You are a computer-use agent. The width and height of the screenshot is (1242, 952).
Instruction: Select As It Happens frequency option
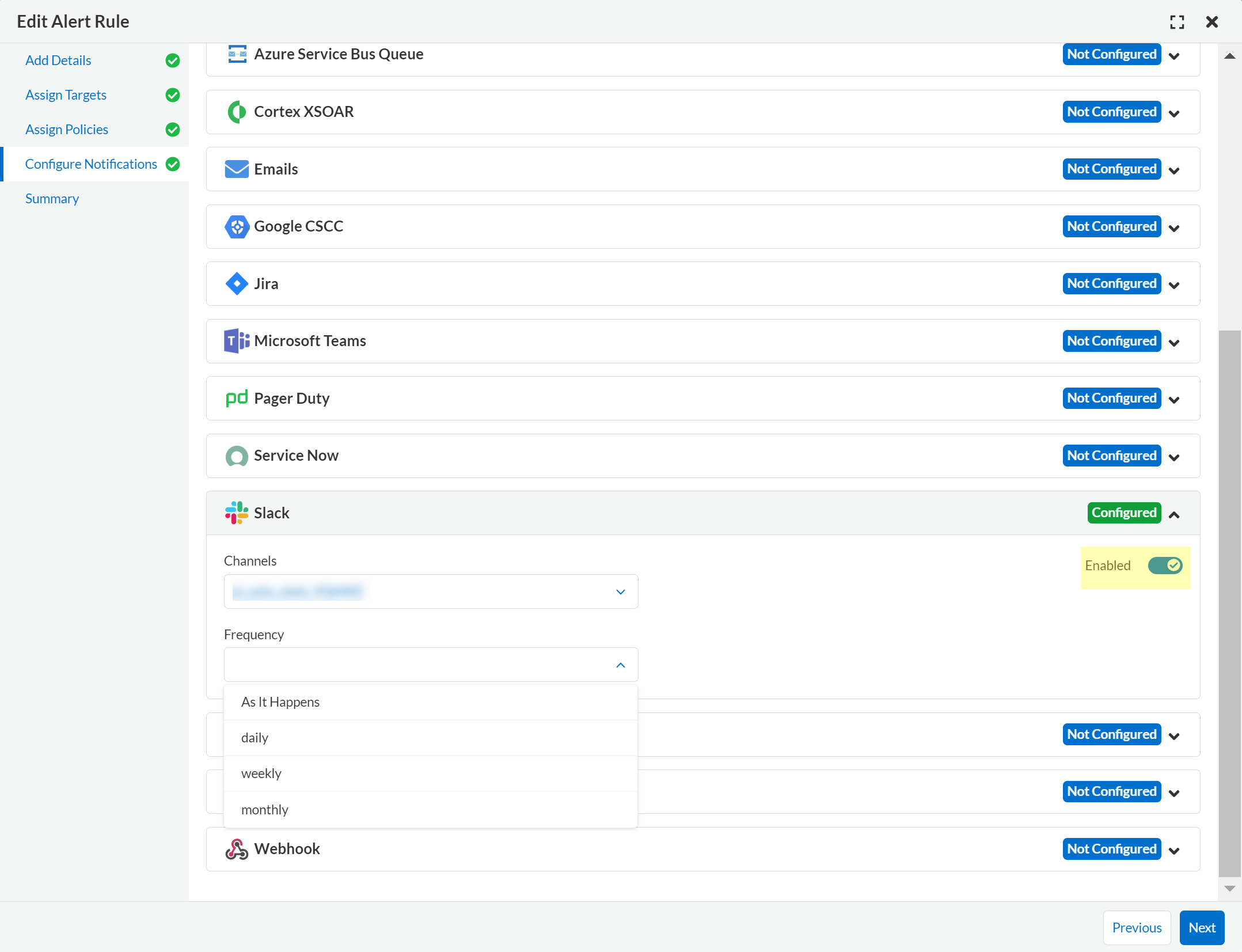(431, 702)
